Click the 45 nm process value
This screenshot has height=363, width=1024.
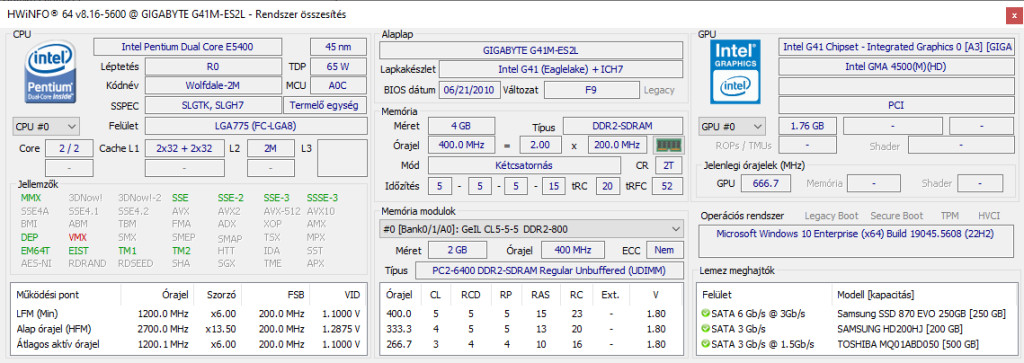338,47
